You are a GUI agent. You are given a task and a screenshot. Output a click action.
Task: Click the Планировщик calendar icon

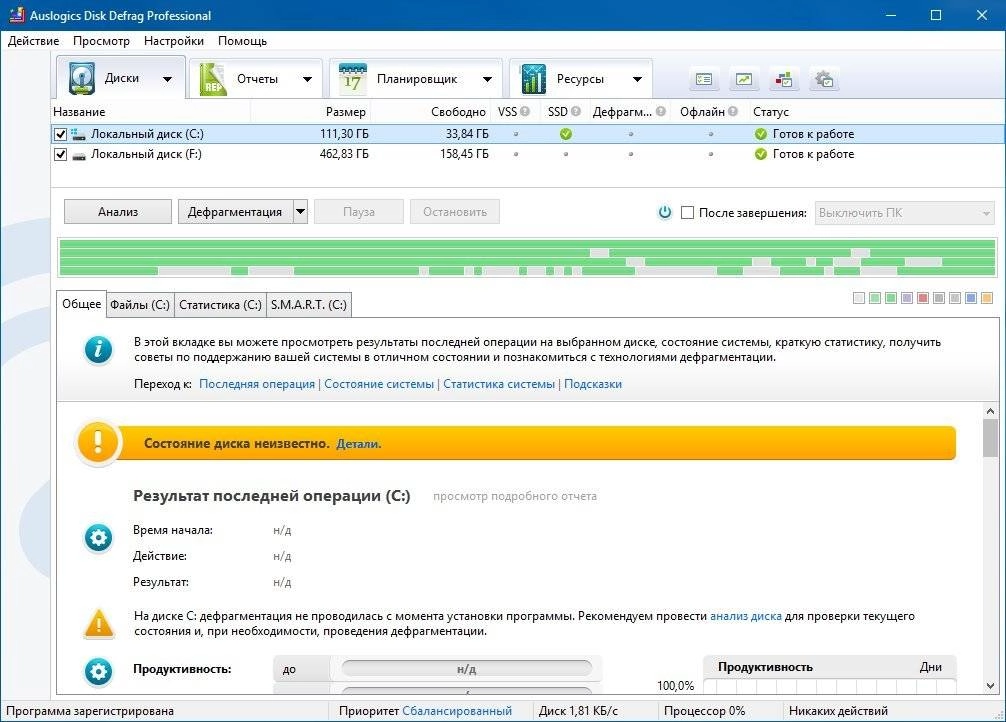tap(352, 79)
